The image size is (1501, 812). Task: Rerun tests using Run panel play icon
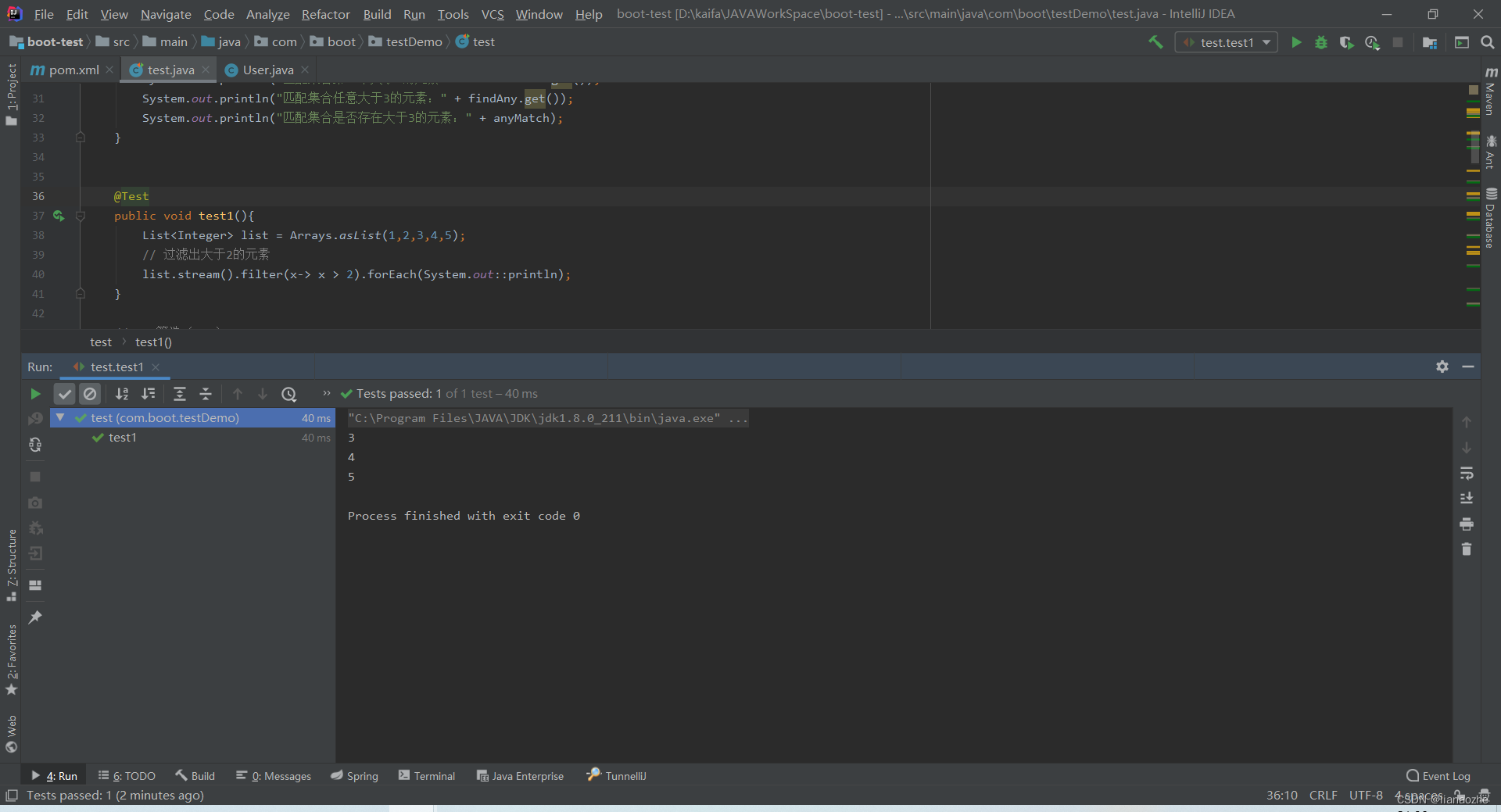click(35, 394)
